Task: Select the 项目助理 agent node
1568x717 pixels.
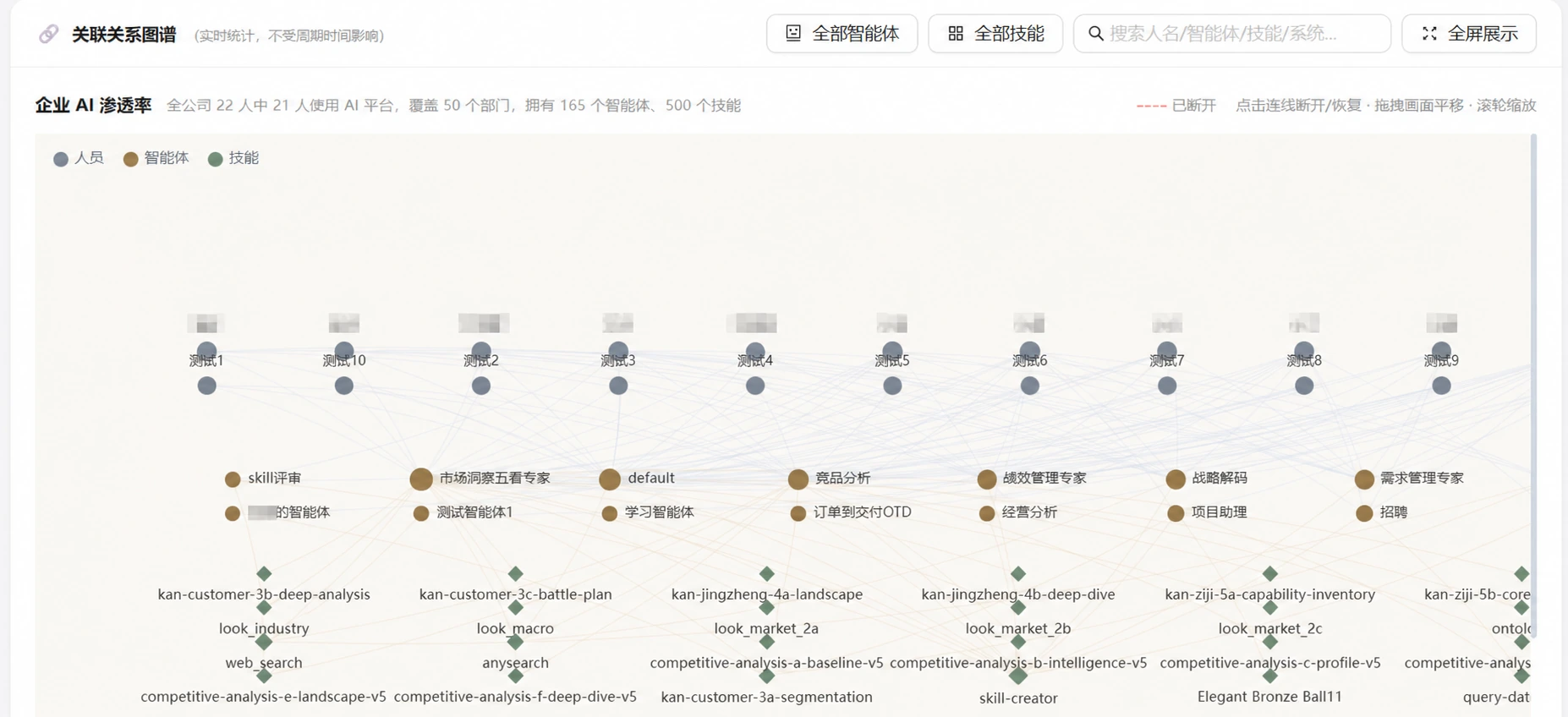Action: coord(1176,513)
